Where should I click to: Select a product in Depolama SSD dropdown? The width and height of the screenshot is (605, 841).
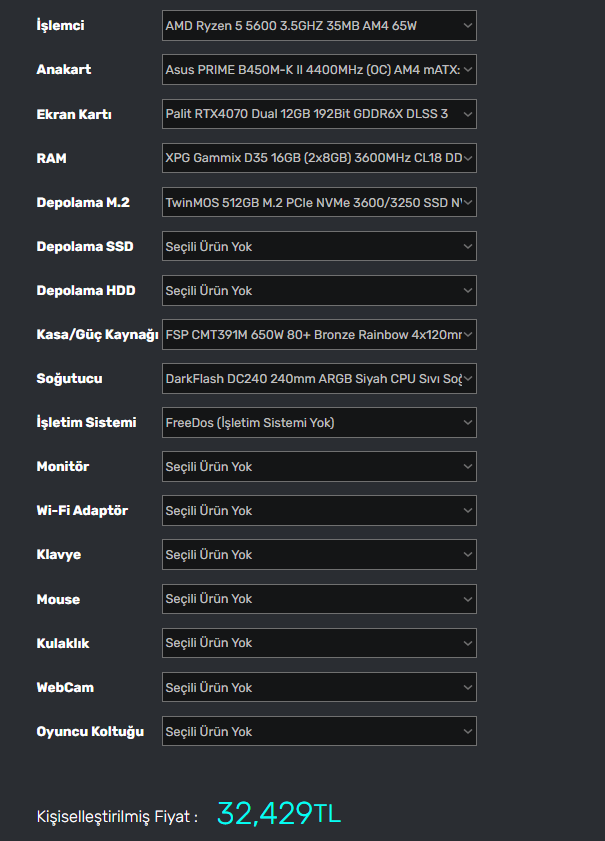coord(318,246)
